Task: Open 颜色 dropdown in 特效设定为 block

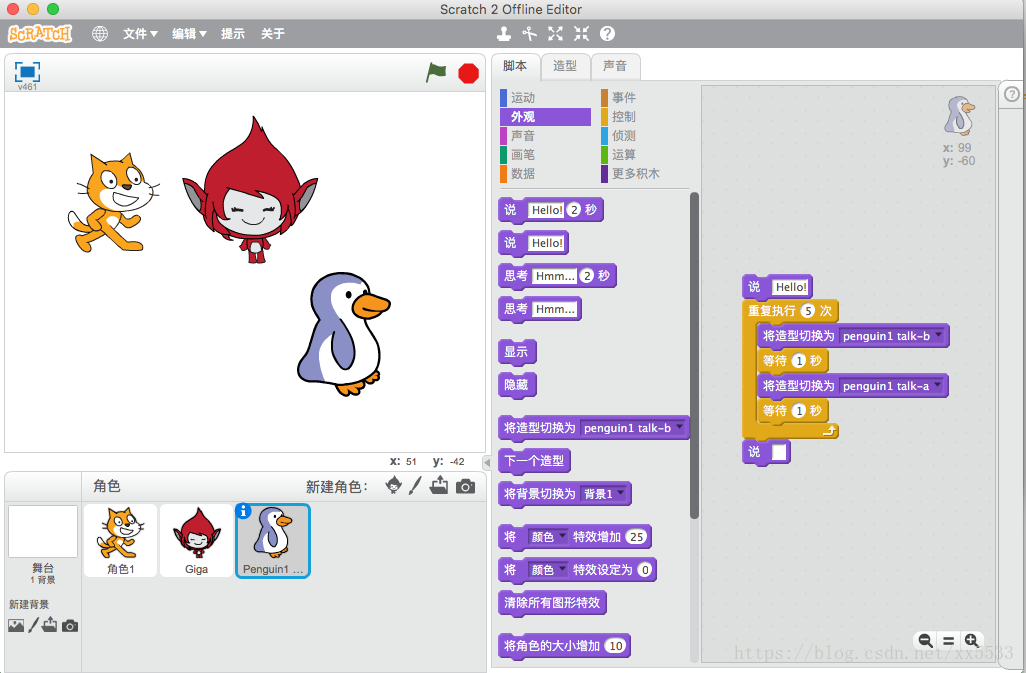Action: 548,570
